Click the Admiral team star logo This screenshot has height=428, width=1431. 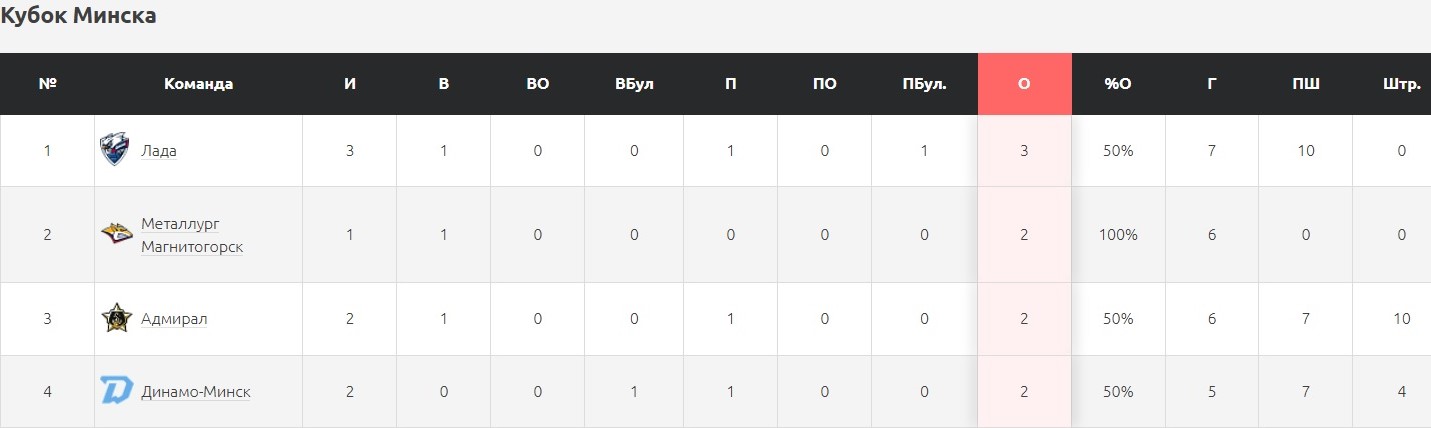pyautogui.click(x=116, y=318)
